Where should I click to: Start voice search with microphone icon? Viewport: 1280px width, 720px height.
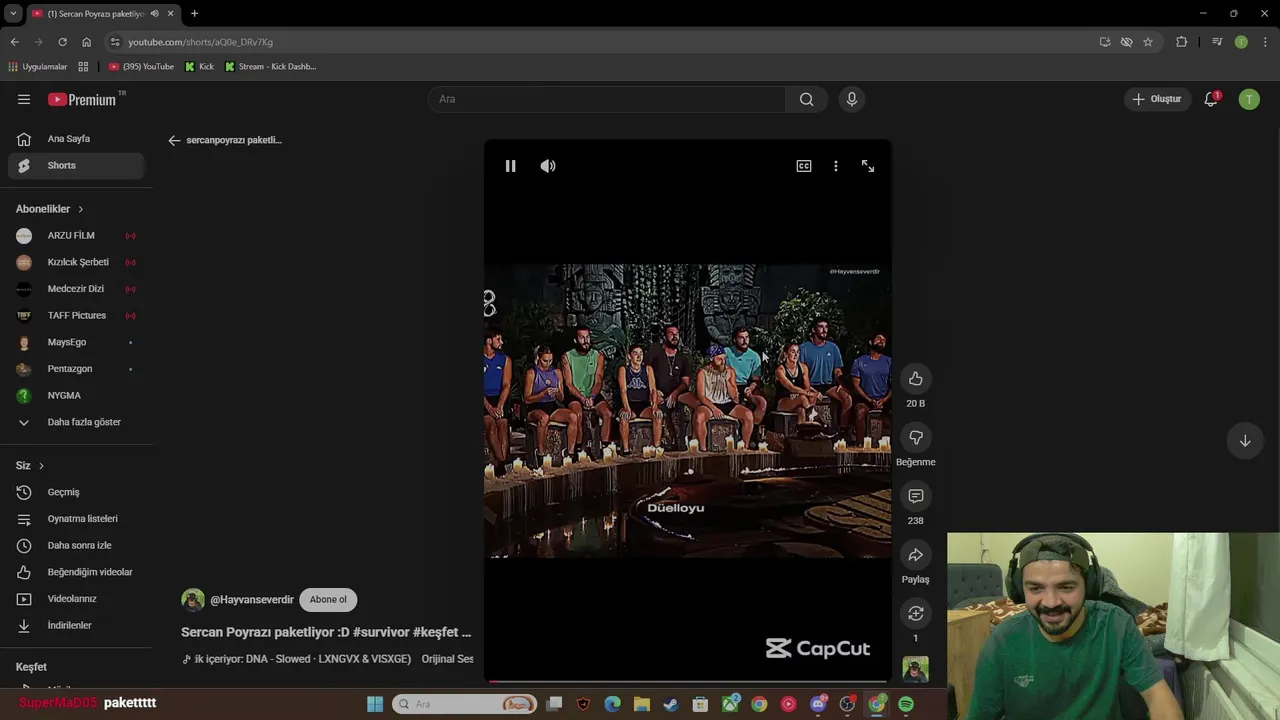[852, 99]
